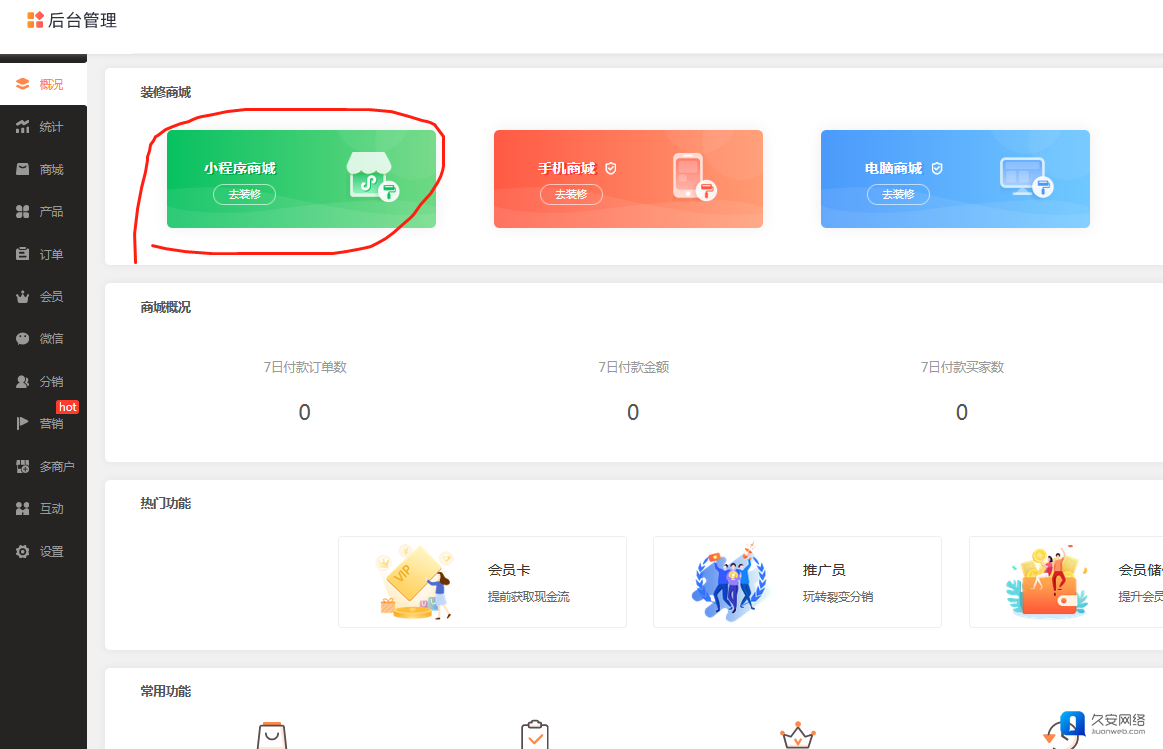Click the 提前获取现金流 description
The height and width of the screenshot is (749, 1163).
point(528,597)
